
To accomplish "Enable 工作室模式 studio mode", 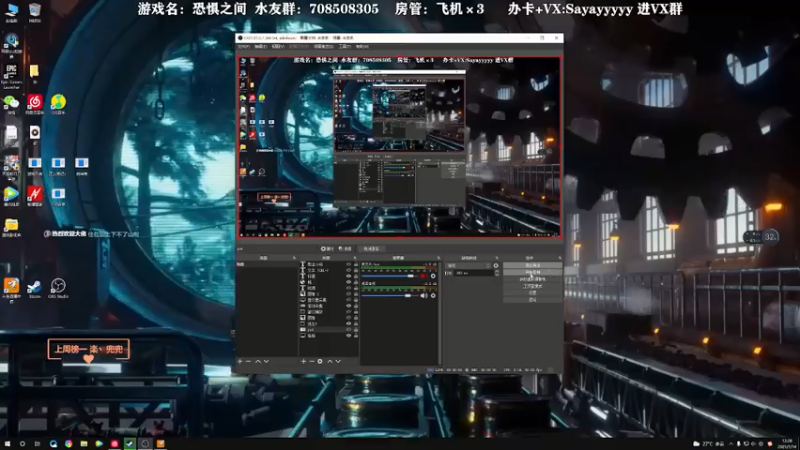I will click(x=533, y=286).
